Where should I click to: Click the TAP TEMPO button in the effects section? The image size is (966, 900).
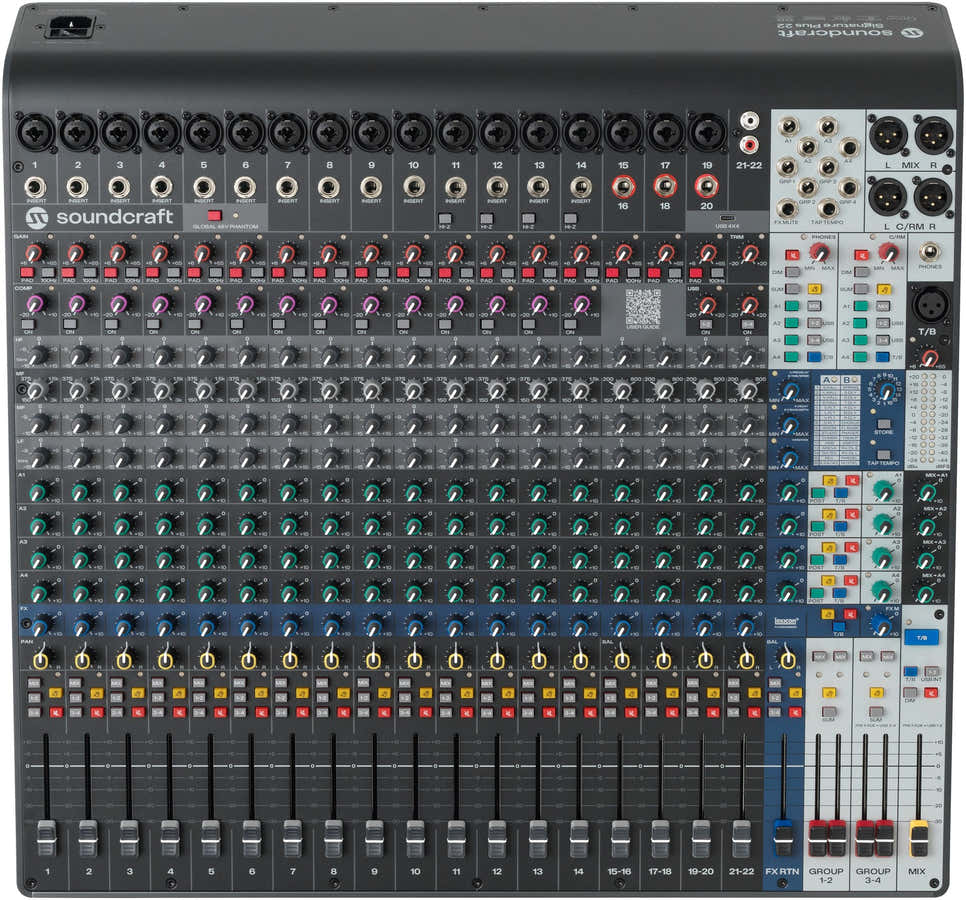[x=883, y=455]
